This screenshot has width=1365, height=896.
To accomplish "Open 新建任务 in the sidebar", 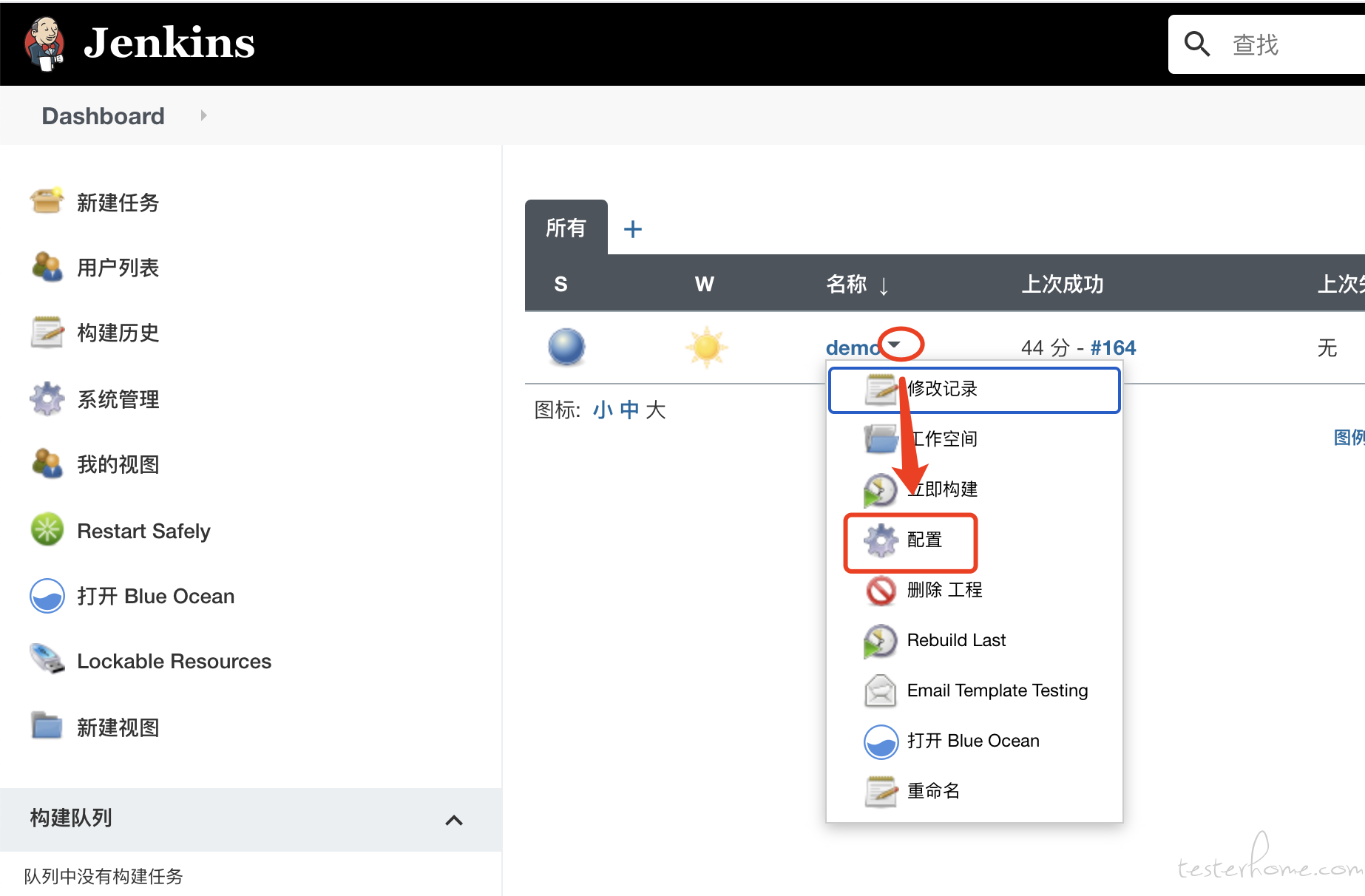I will pos(118,203).
